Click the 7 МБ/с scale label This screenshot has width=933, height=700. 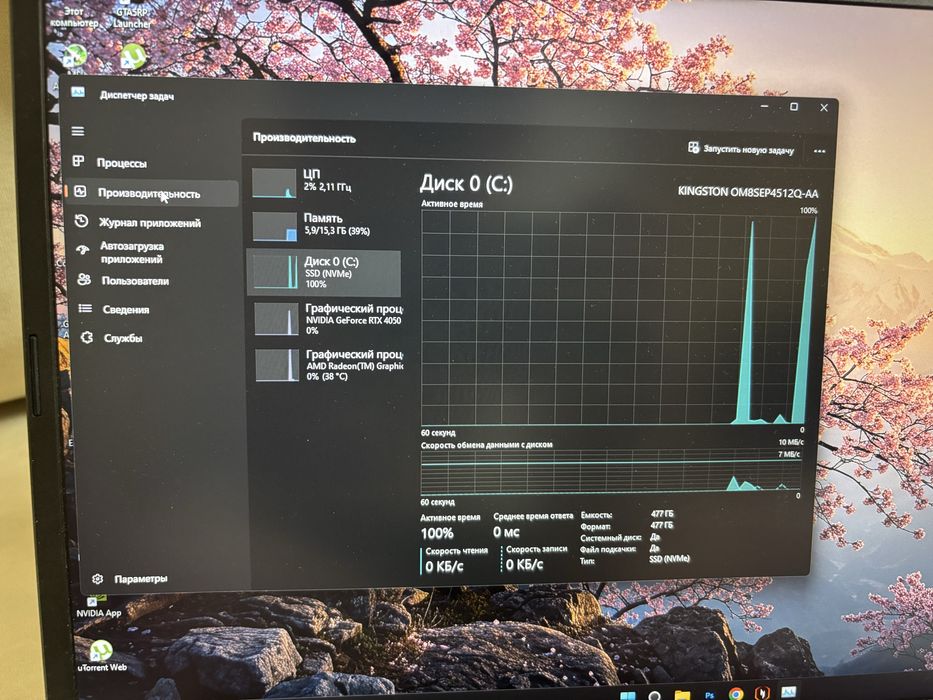click(x=788, y=454)
